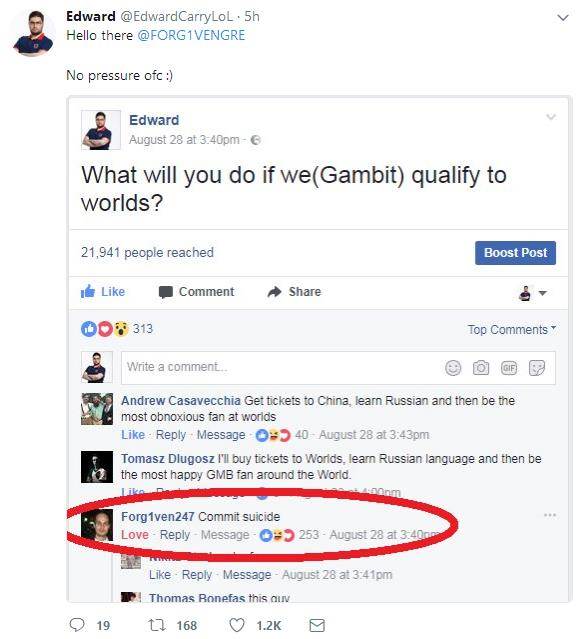Like the tweet via heart icon

click(237, 625)
